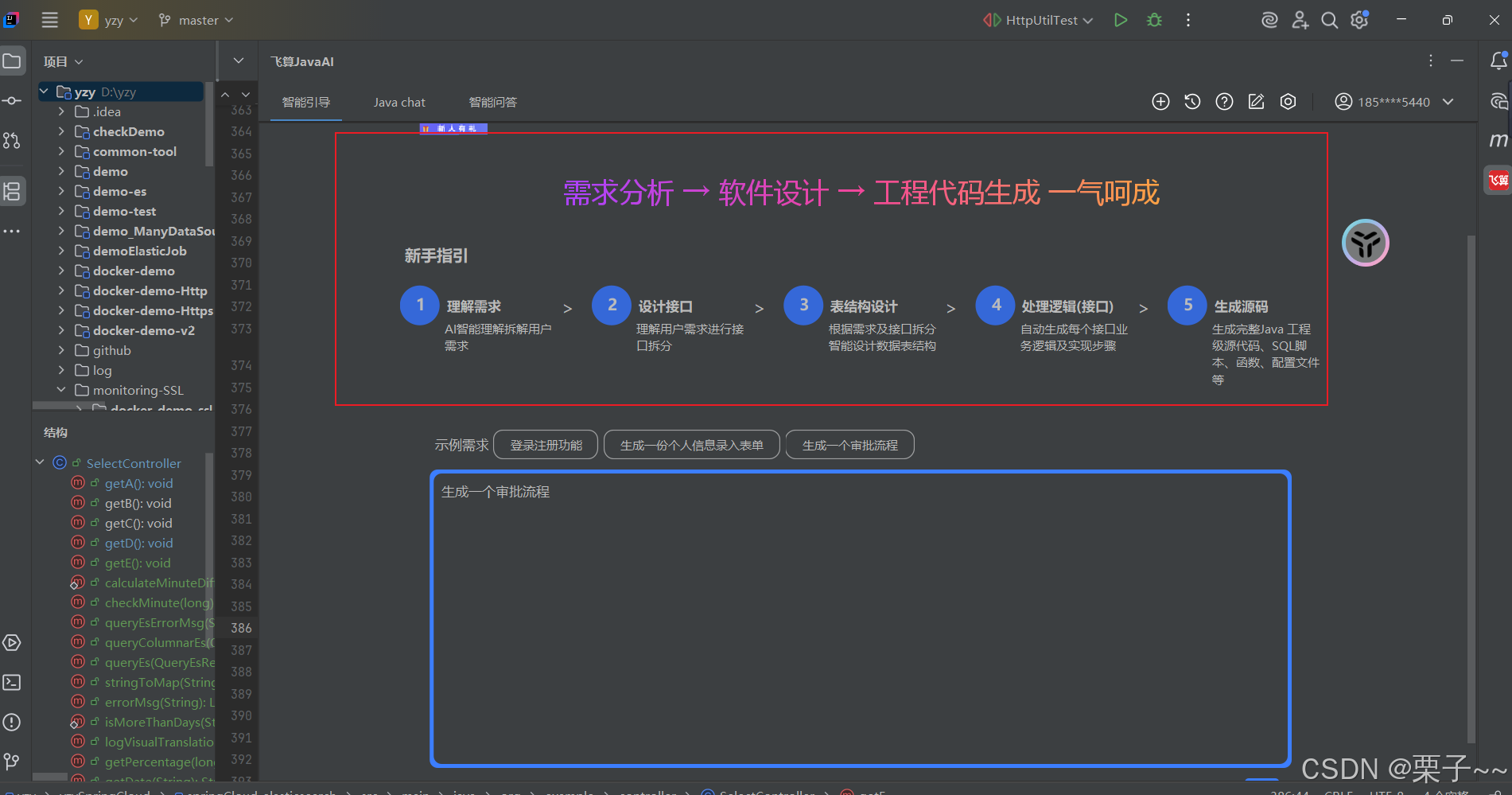Open the Problems tool window icon
Viewport: 1512px width, 795px height.
coord(12,722)
